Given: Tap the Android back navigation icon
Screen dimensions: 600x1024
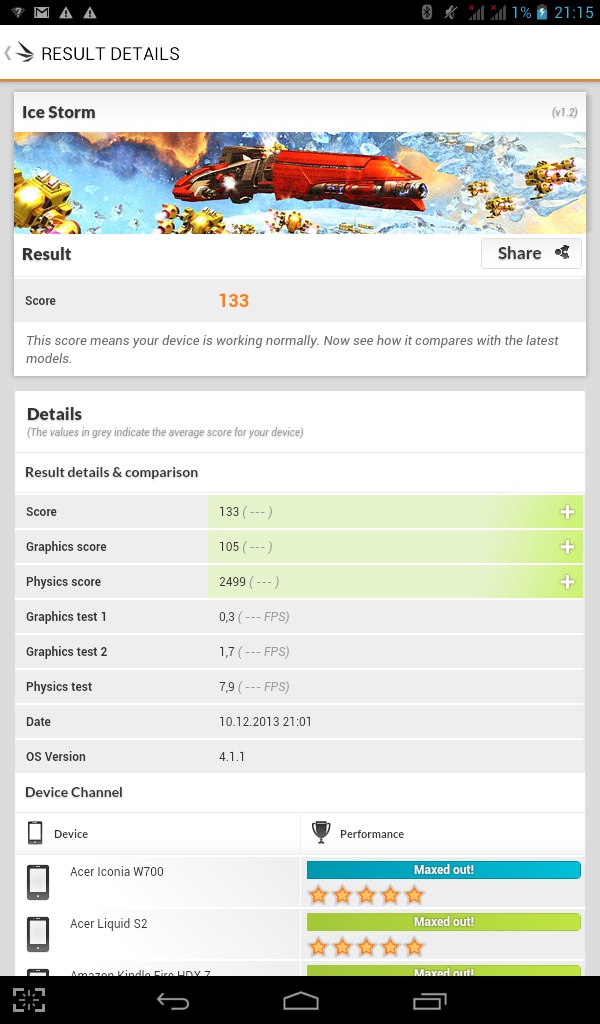Looking at the screenshot, I should 173,1000.
